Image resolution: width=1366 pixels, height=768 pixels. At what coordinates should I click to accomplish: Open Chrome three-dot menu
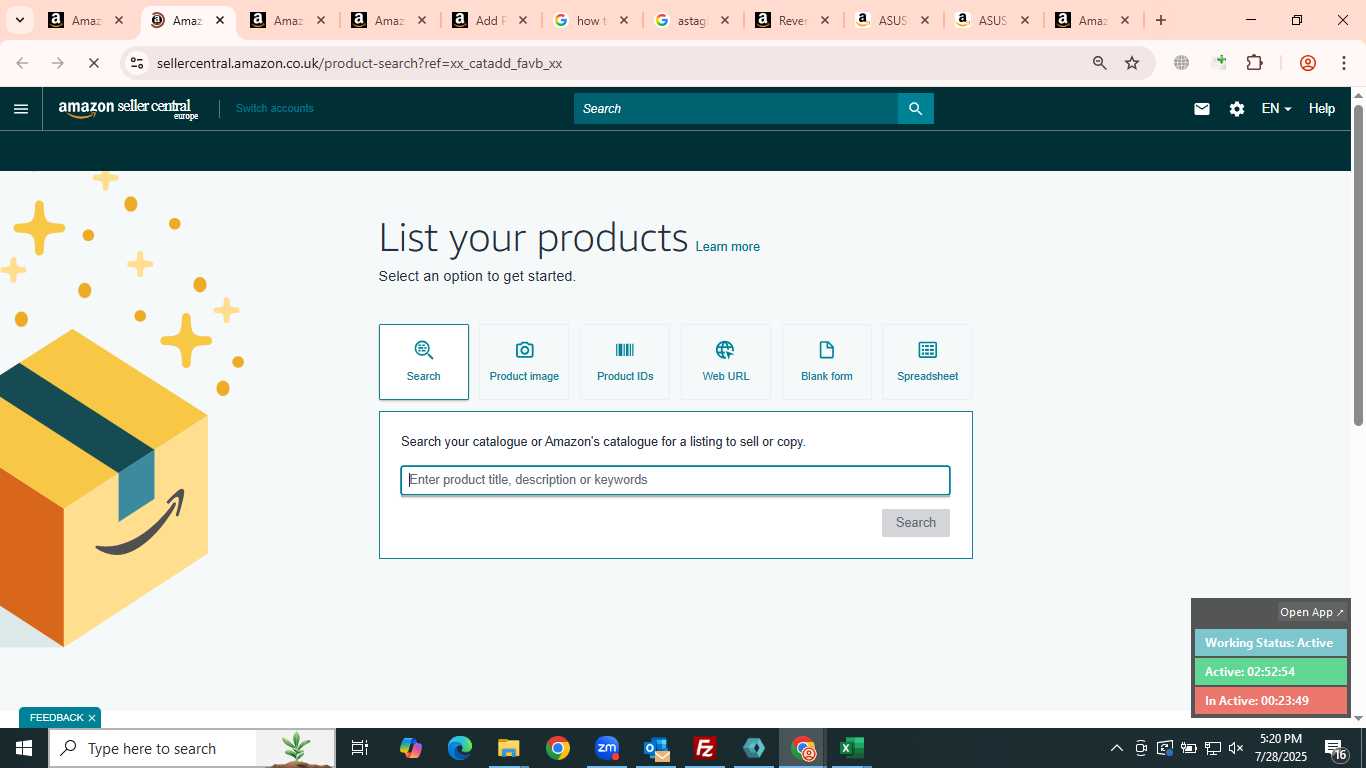coord(1343,63)
